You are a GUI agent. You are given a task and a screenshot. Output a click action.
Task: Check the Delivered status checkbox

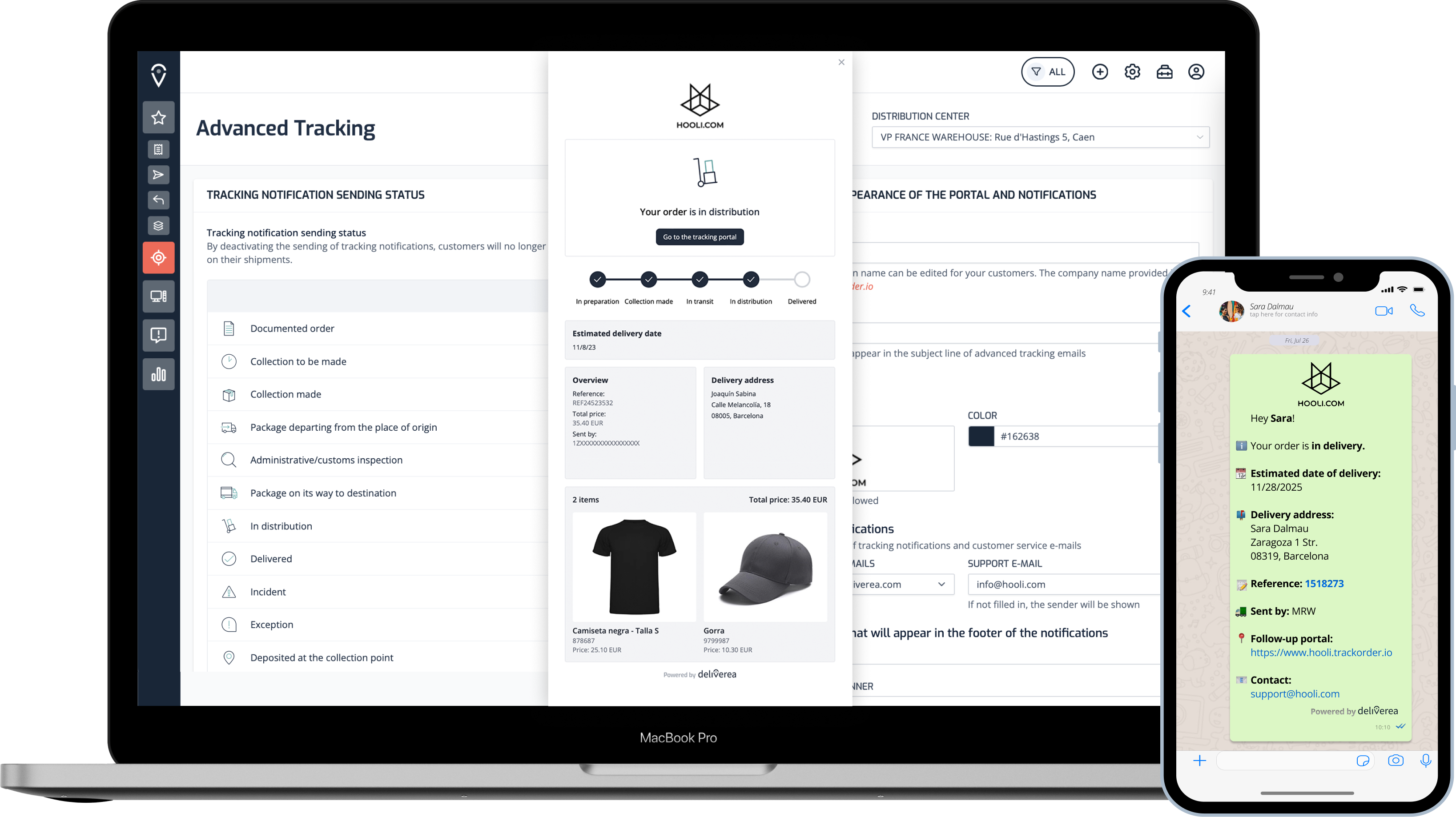pyautogui.click(x=228, y=558)
